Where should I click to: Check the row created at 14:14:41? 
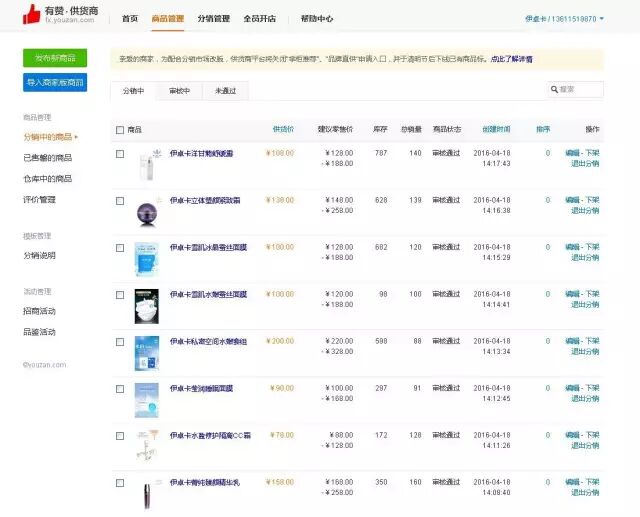click(x=120, y=295)
